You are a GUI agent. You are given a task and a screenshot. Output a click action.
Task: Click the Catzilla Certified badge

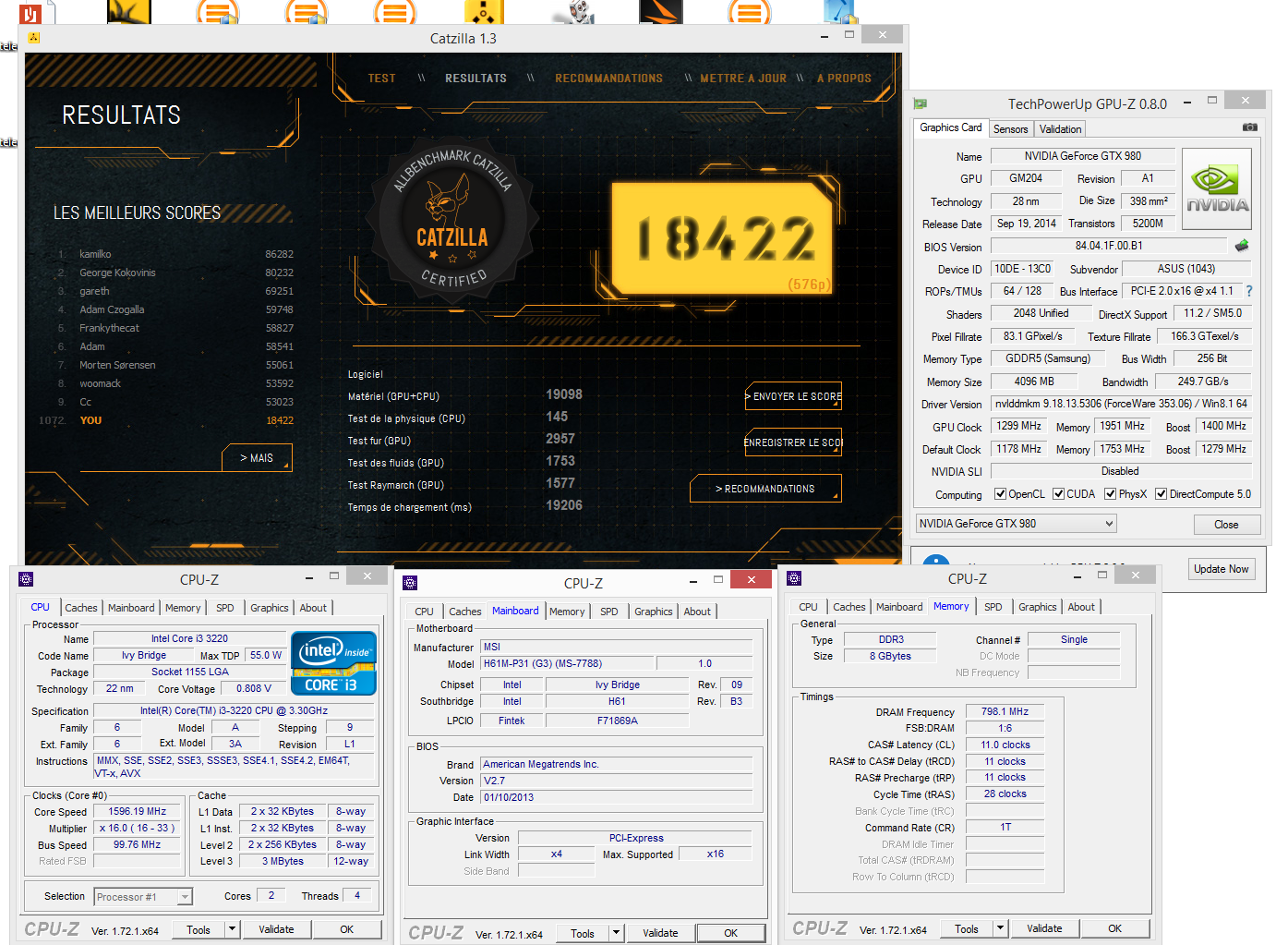coord(451,218)
